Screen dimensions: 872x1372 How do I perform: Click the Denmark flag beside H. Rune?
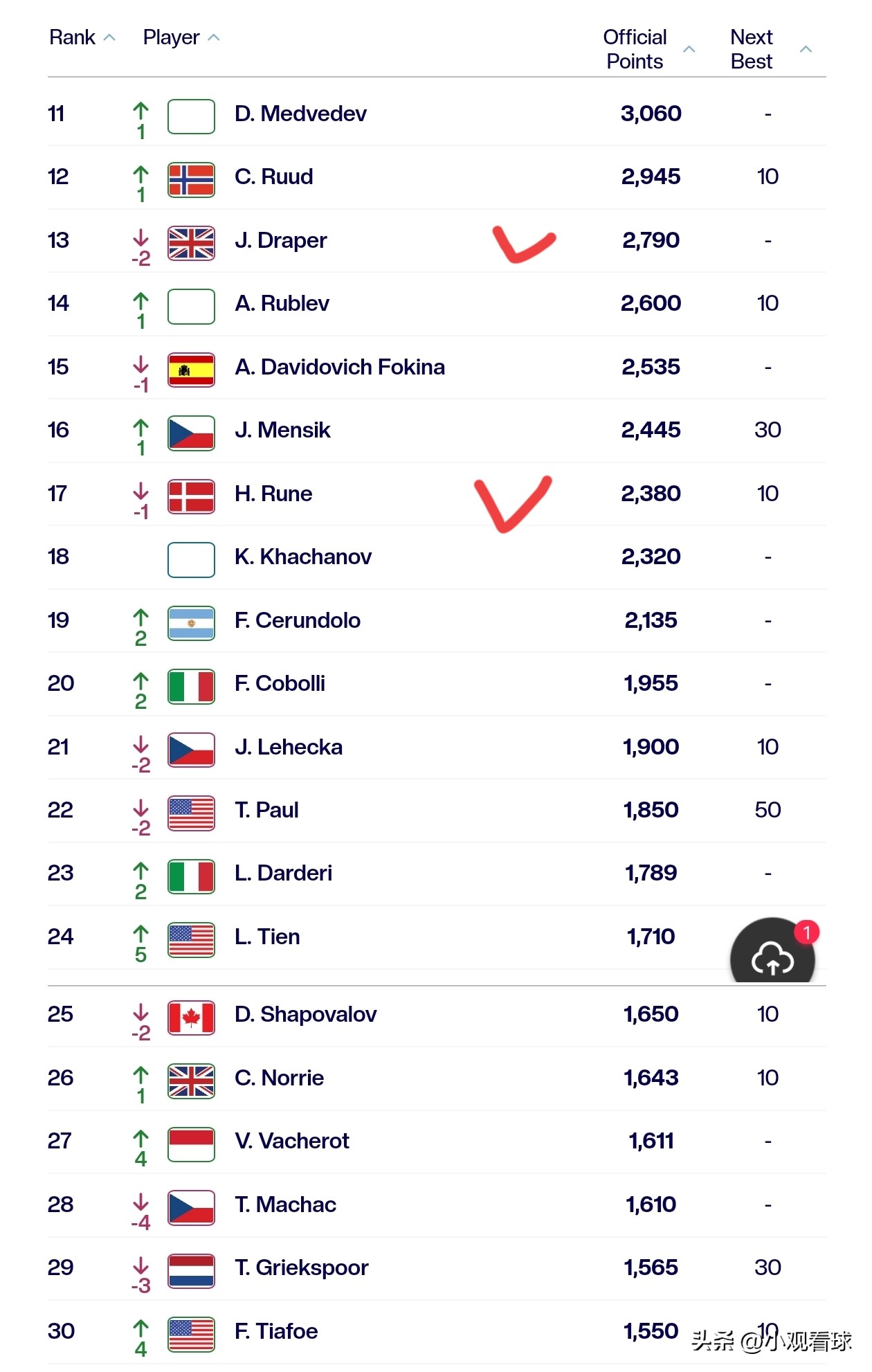(x=191, y=496)
